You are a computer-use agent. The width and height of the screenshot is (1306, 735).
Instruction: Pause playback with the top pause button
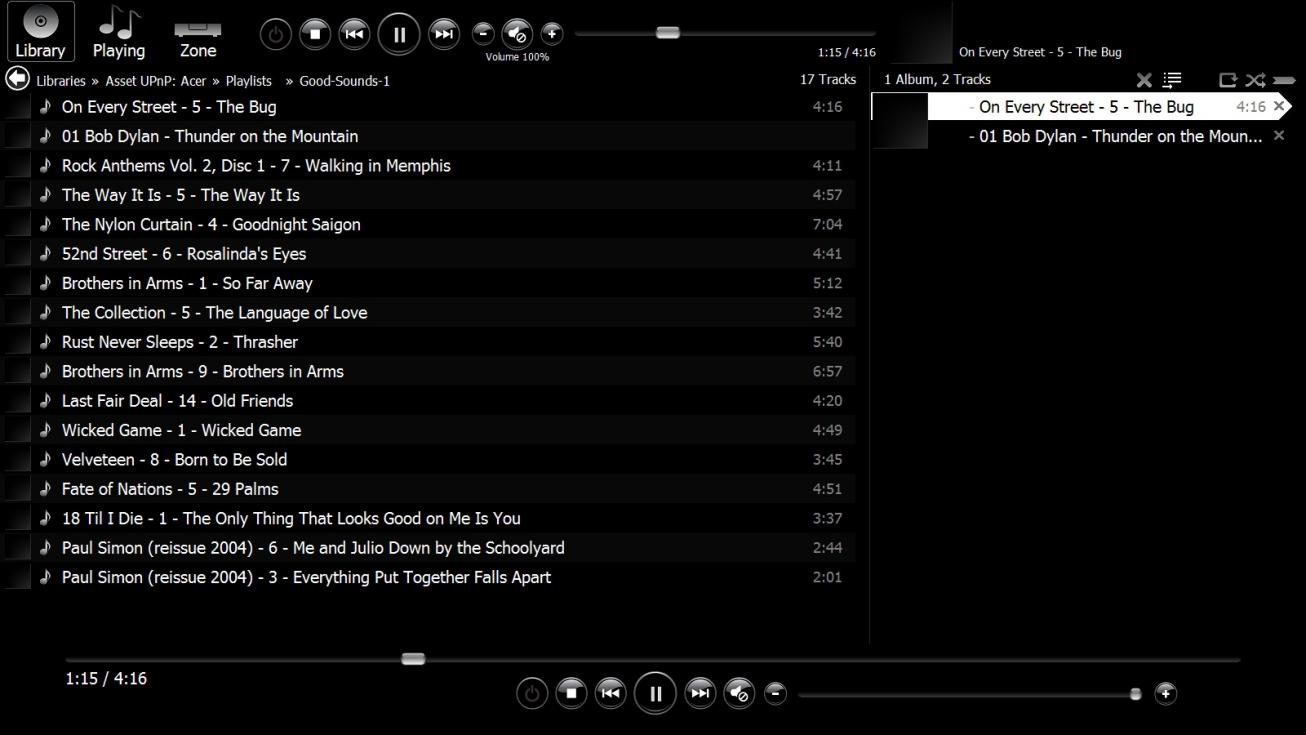pos(399,34)
